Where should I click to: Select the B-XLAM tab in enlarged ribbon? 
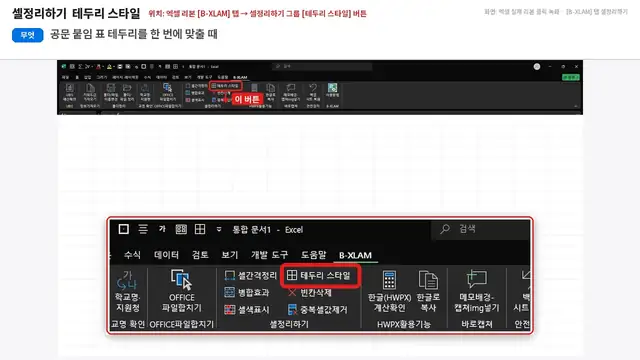coord(355,255)
